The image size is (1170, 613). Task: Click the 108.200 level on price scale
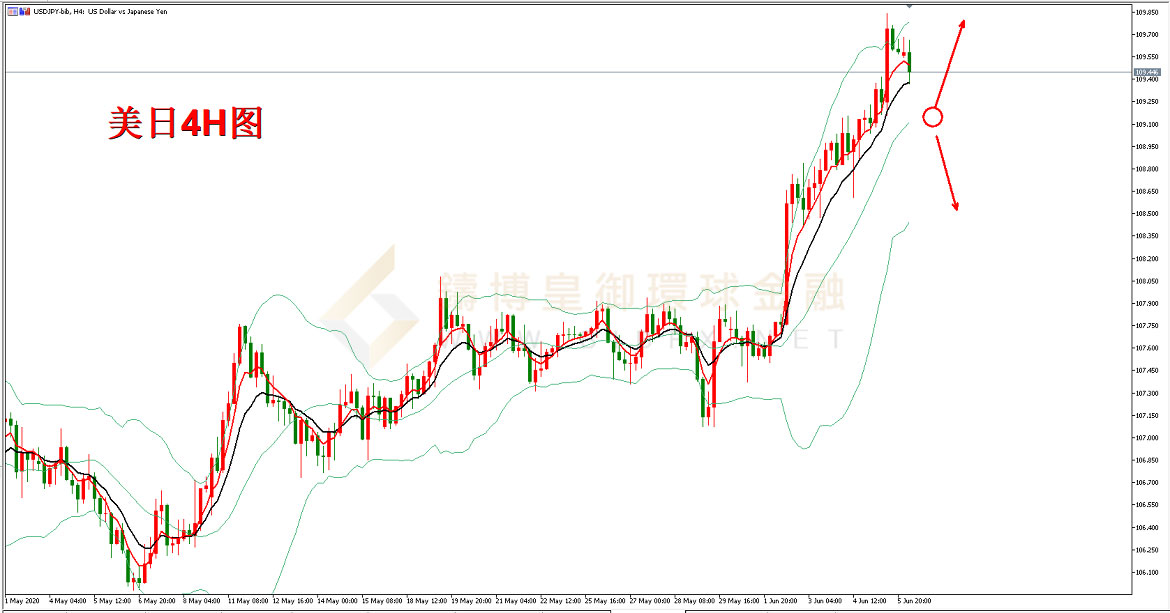pos(1147,259)
